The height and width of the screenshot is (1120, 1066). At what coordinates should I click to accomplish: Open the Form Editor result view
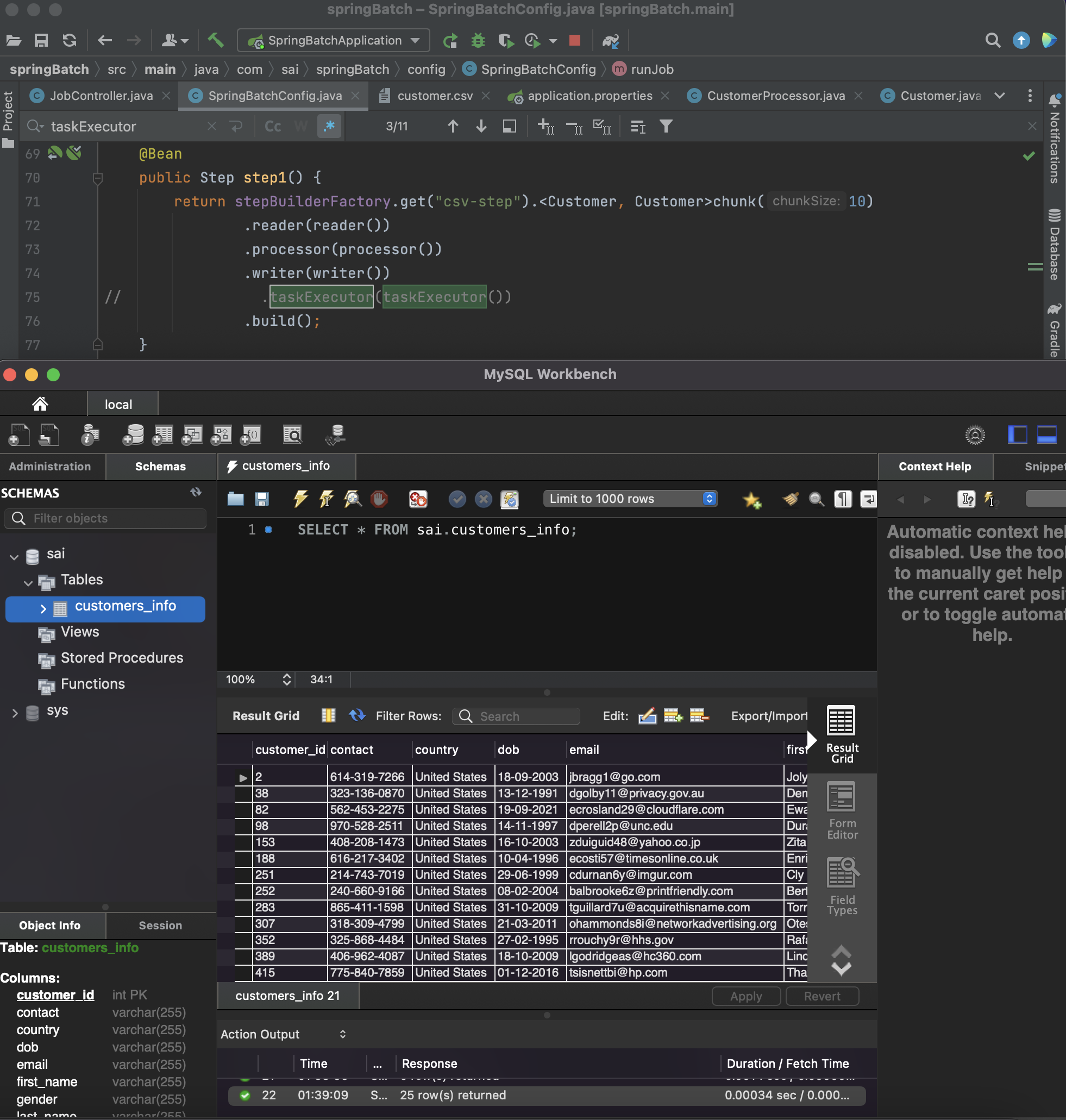842,810
